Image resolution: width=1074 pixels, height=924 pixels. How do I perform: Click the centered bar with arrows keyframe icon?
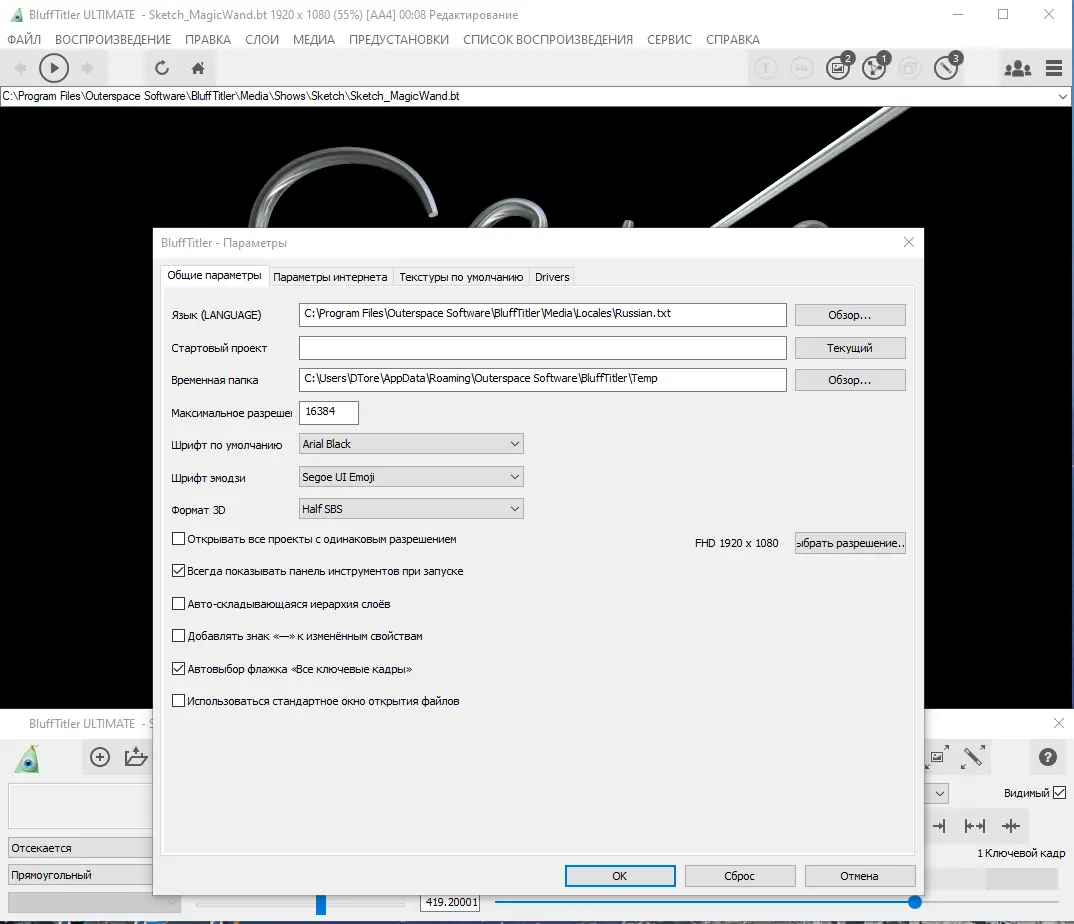coord(1011,826)
